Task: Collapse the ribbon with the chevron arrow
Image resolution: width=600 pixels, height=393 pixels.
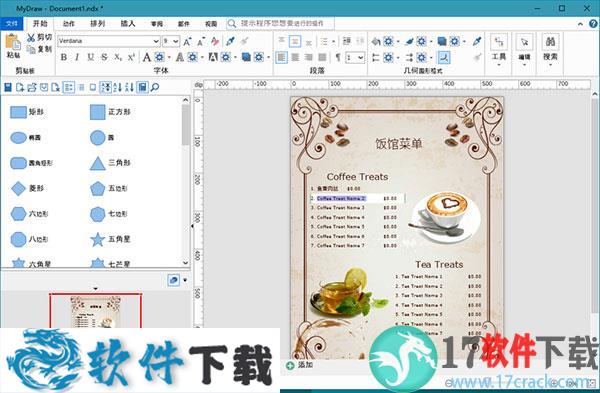Action: pyautogui.click(x=580, y=24)
